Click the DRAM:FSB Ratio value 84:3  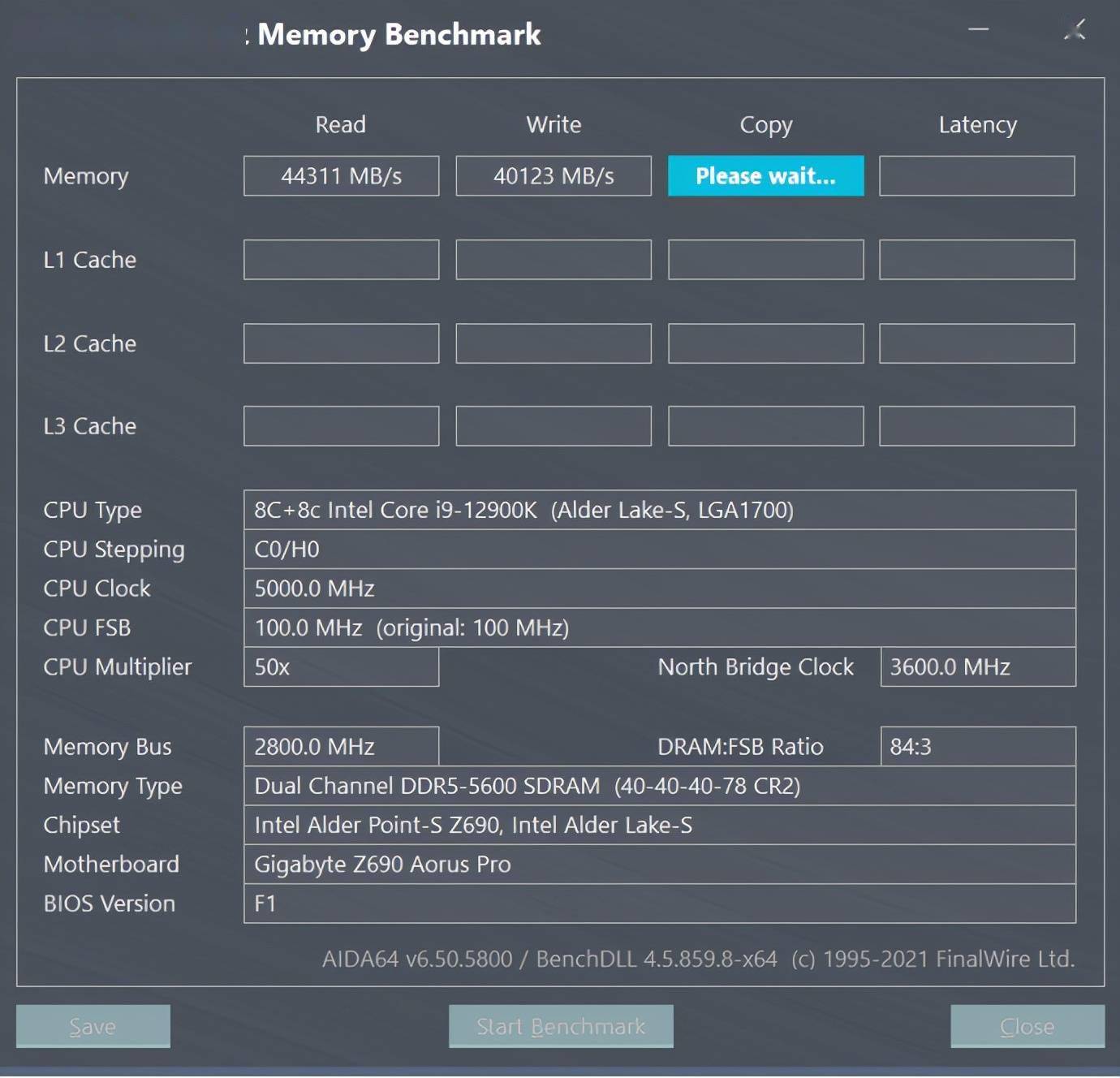click(x=978, y=747)
